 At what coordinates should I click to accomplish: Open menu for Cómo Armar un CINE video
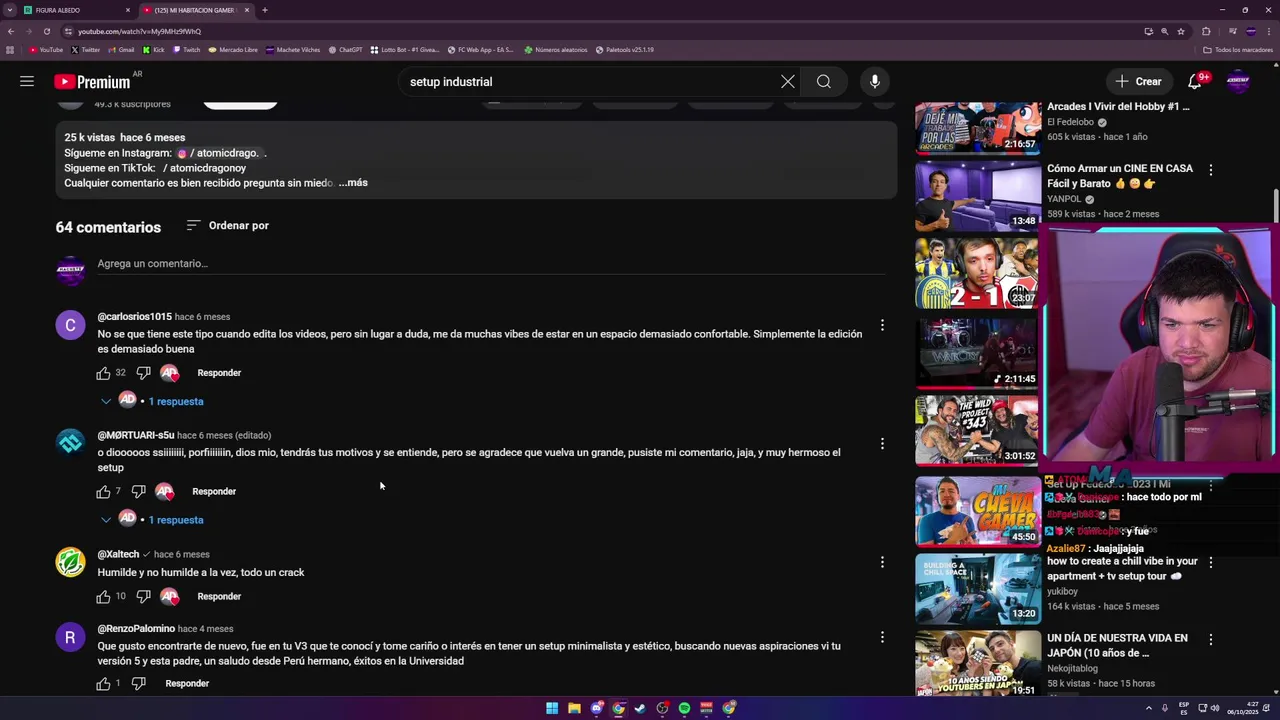click(x=1210, y=170)
